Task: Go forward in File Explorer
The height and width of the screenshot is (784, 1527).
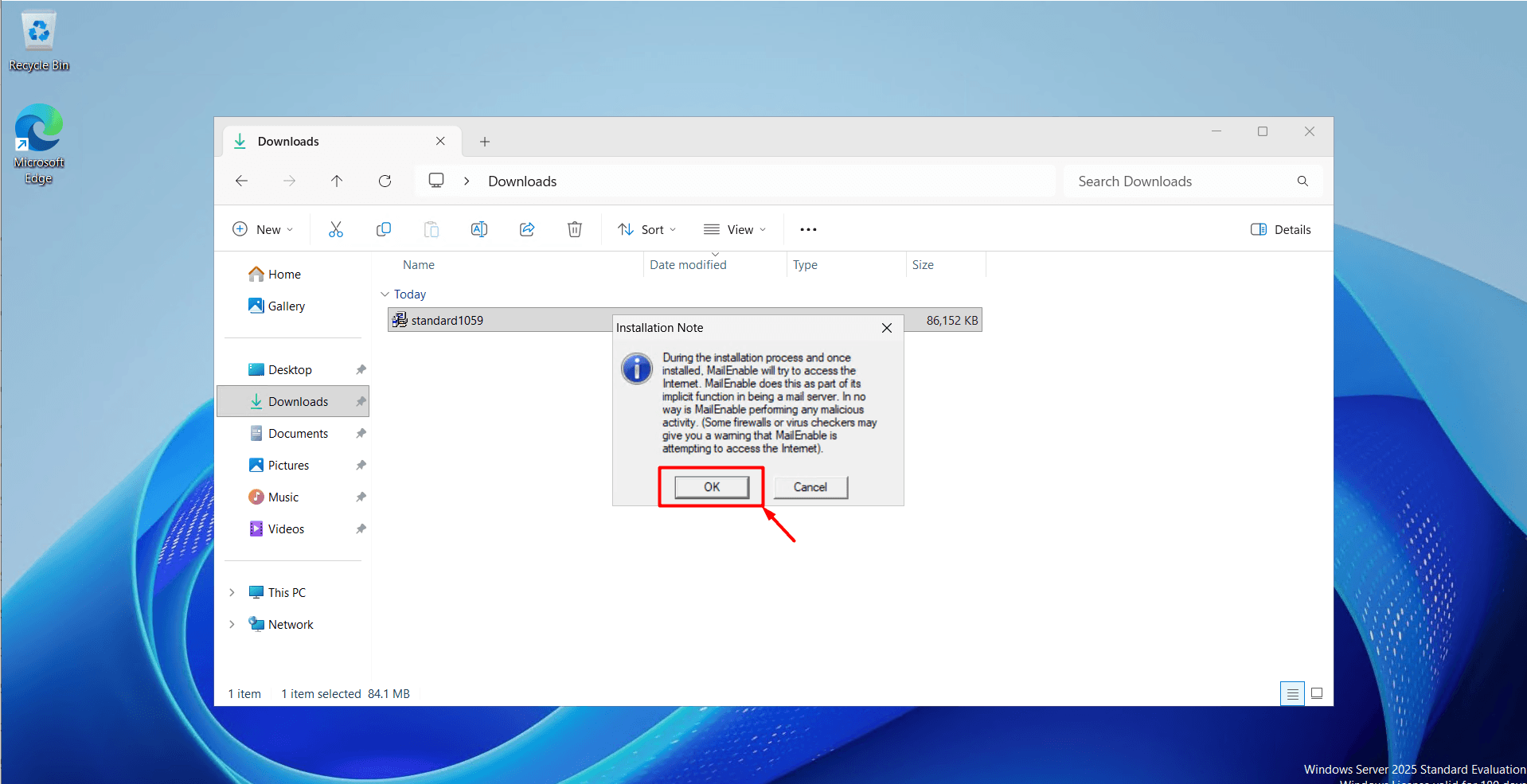Action: [x=290, y=181]
